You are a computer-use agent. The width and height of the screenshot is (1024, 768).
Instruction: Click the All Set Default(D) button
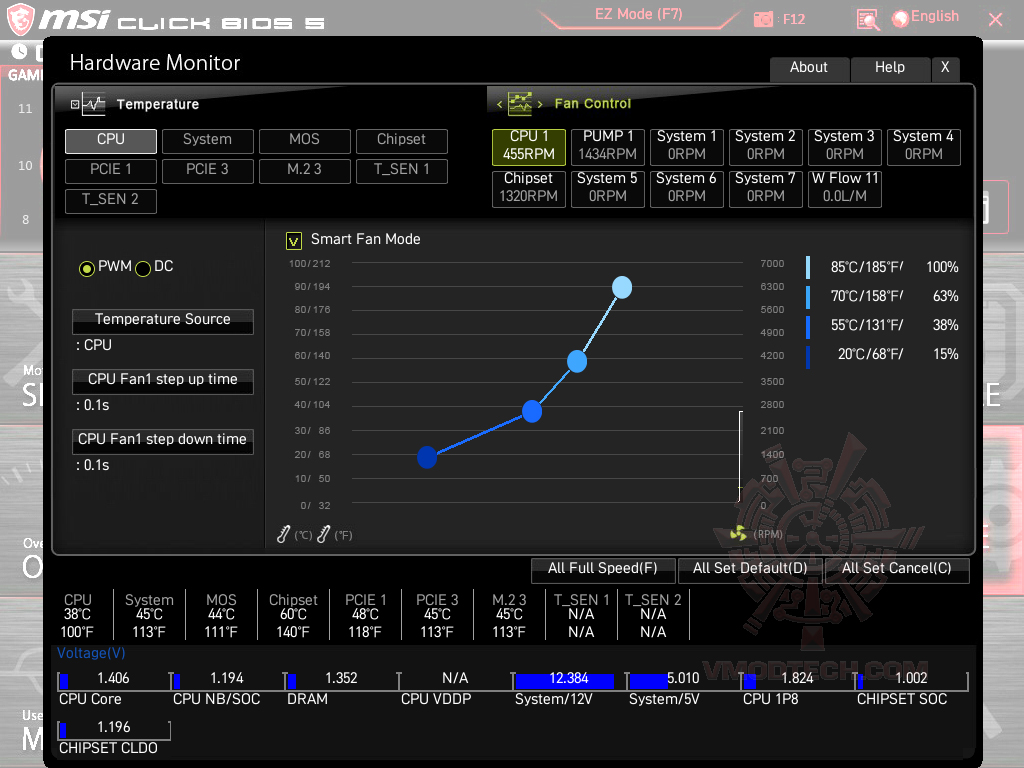pos(749,570)
